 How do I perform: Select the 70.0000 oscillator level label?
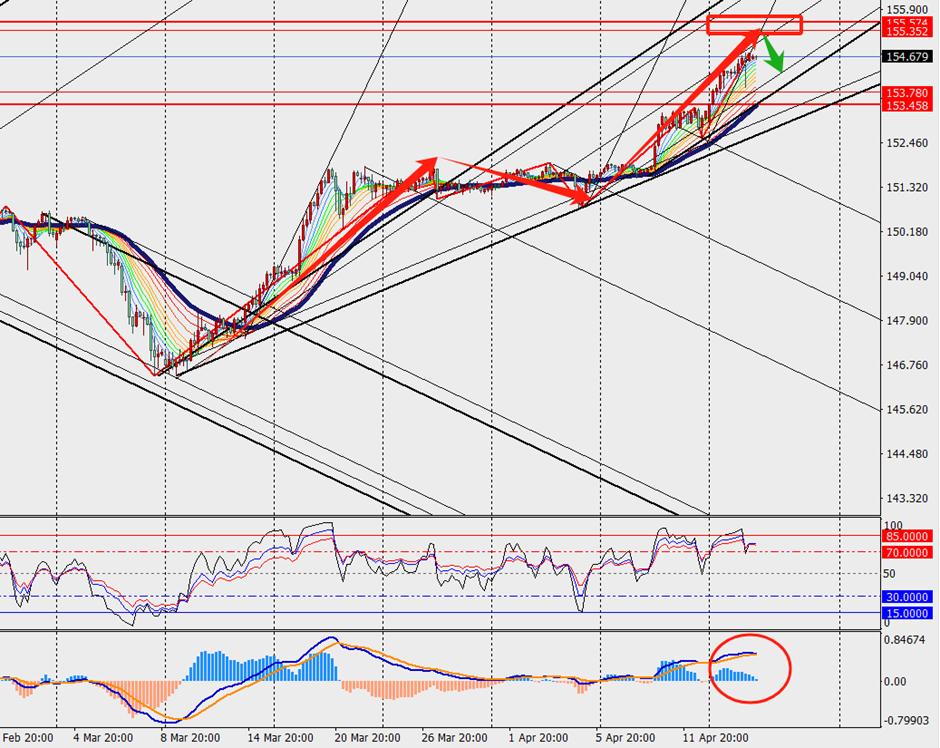coord(907,553)
